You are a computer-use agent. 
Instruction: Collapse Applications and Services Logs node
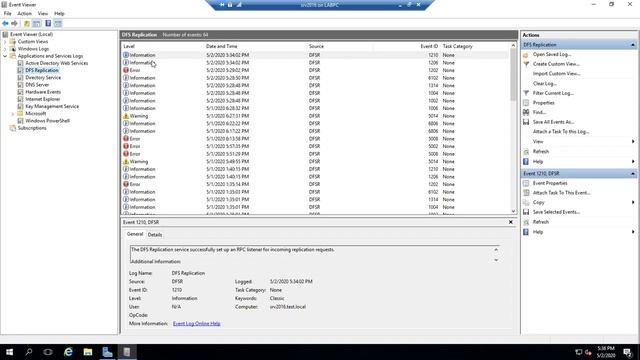pos(5,56)
